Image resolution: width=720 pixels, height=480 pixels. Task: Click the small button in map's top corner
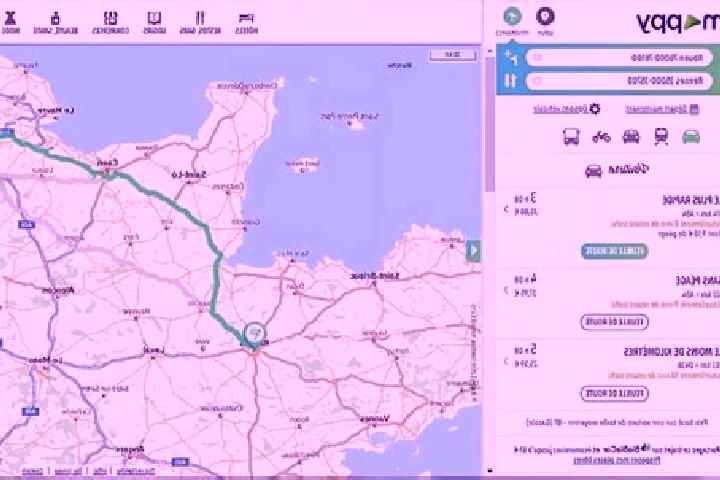453,55
